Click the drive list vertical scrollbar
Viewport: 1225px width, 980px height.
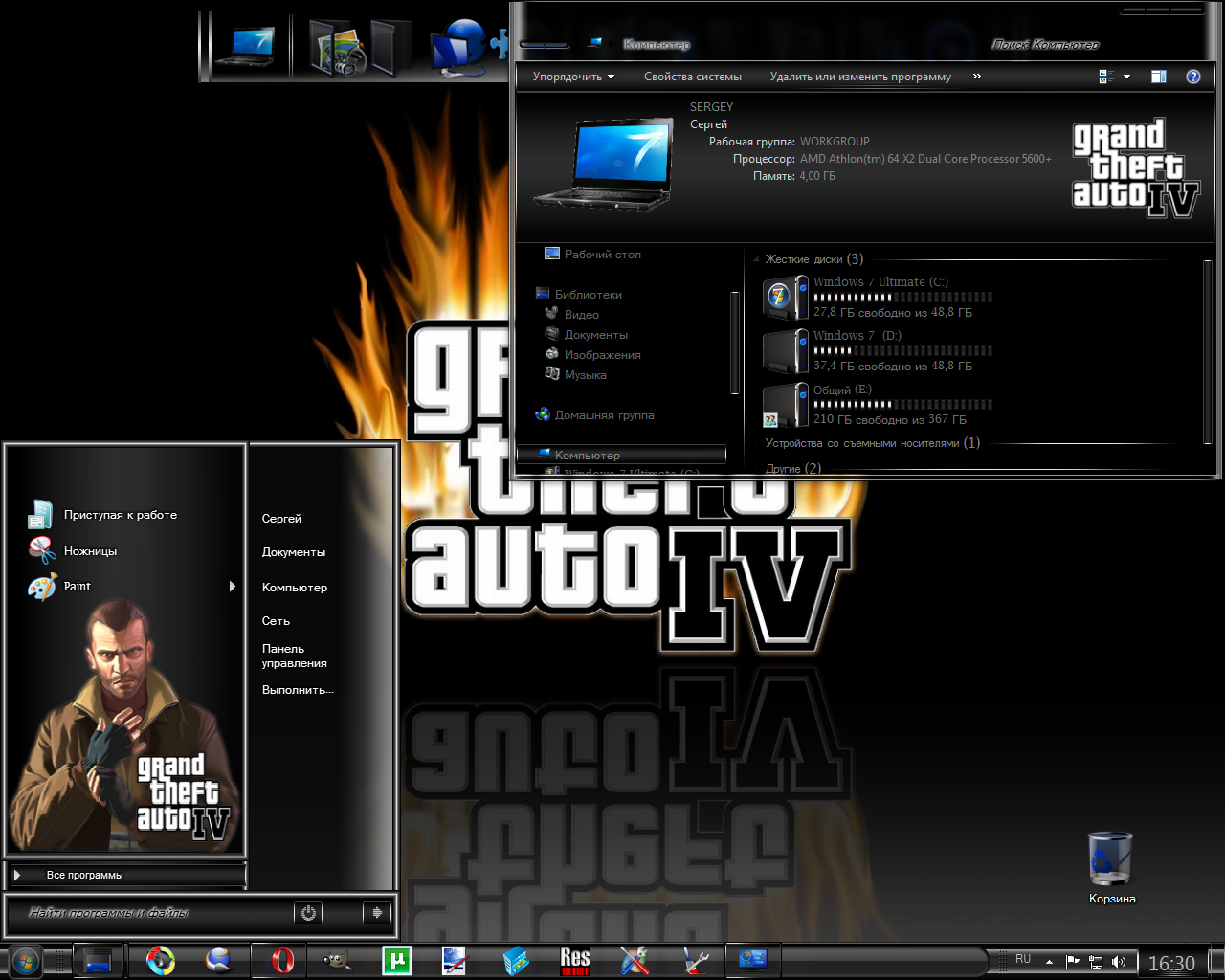point(1207,351)
